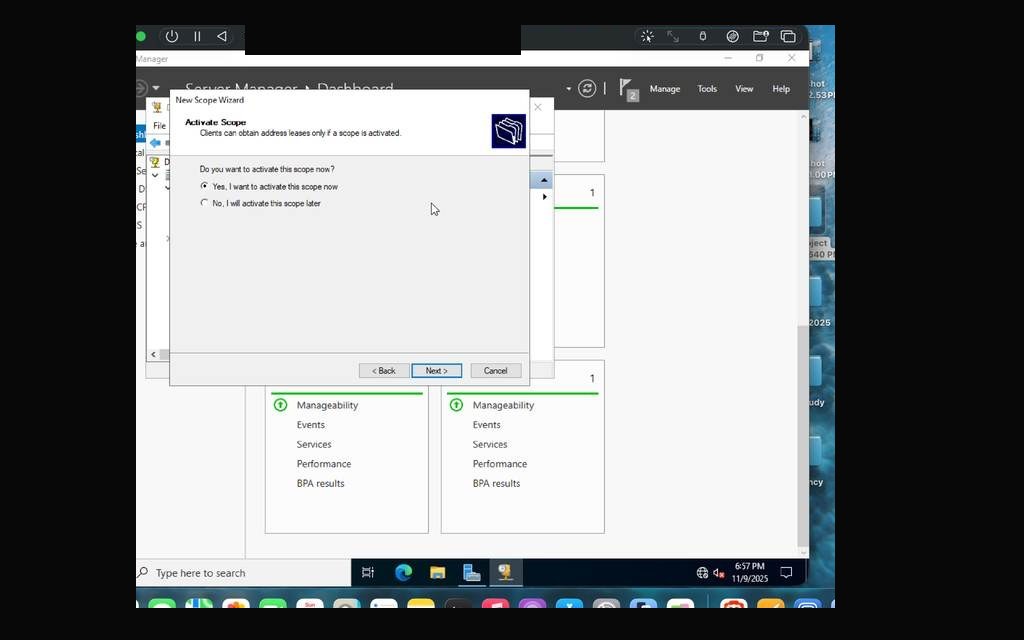Open the dropdown arrow beside refresh icon
Screen dimensions: 1024x640
coord(569,89)
